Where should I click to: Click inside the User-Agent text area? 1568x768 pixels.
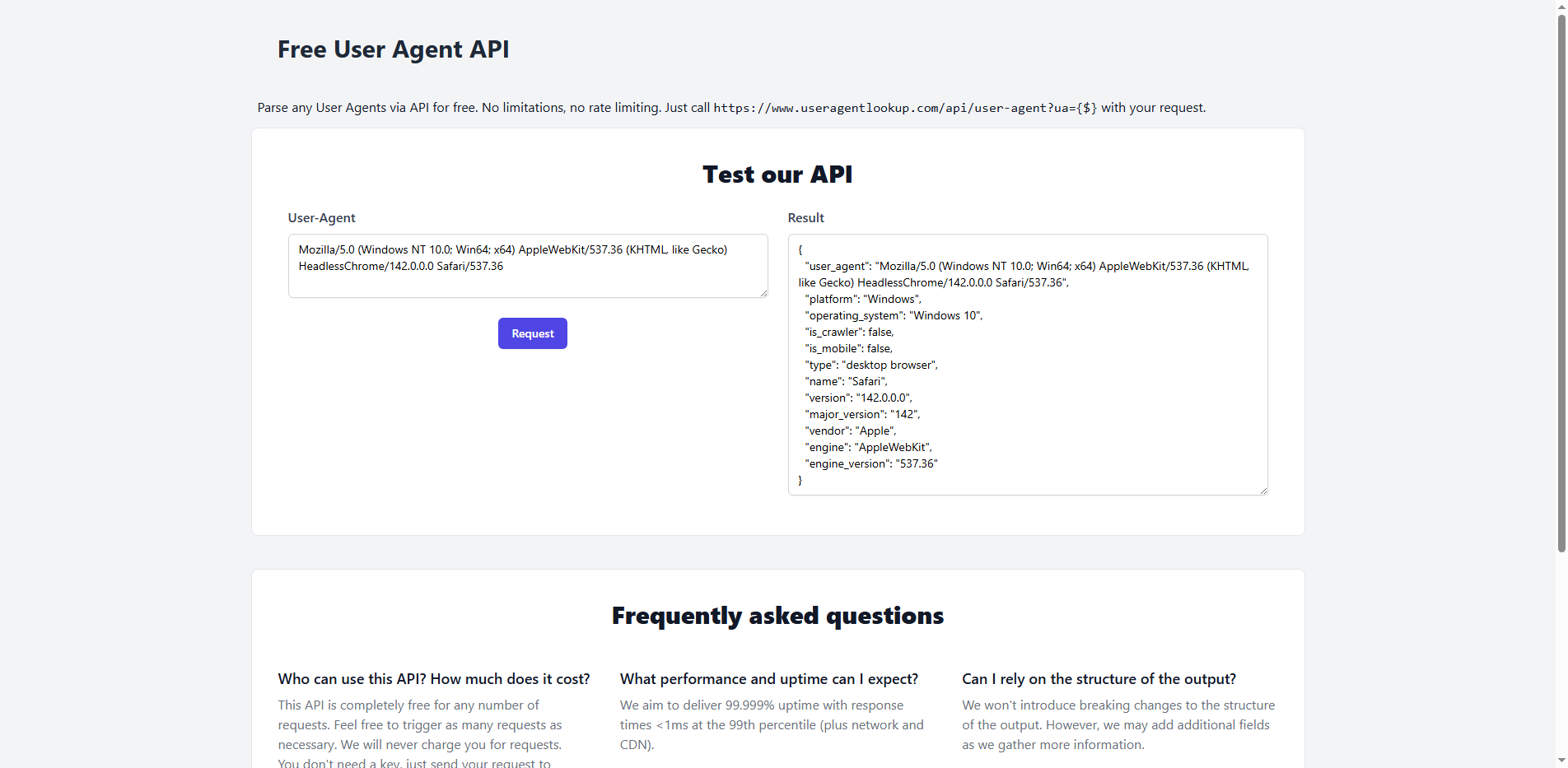(x=527, y=265)
